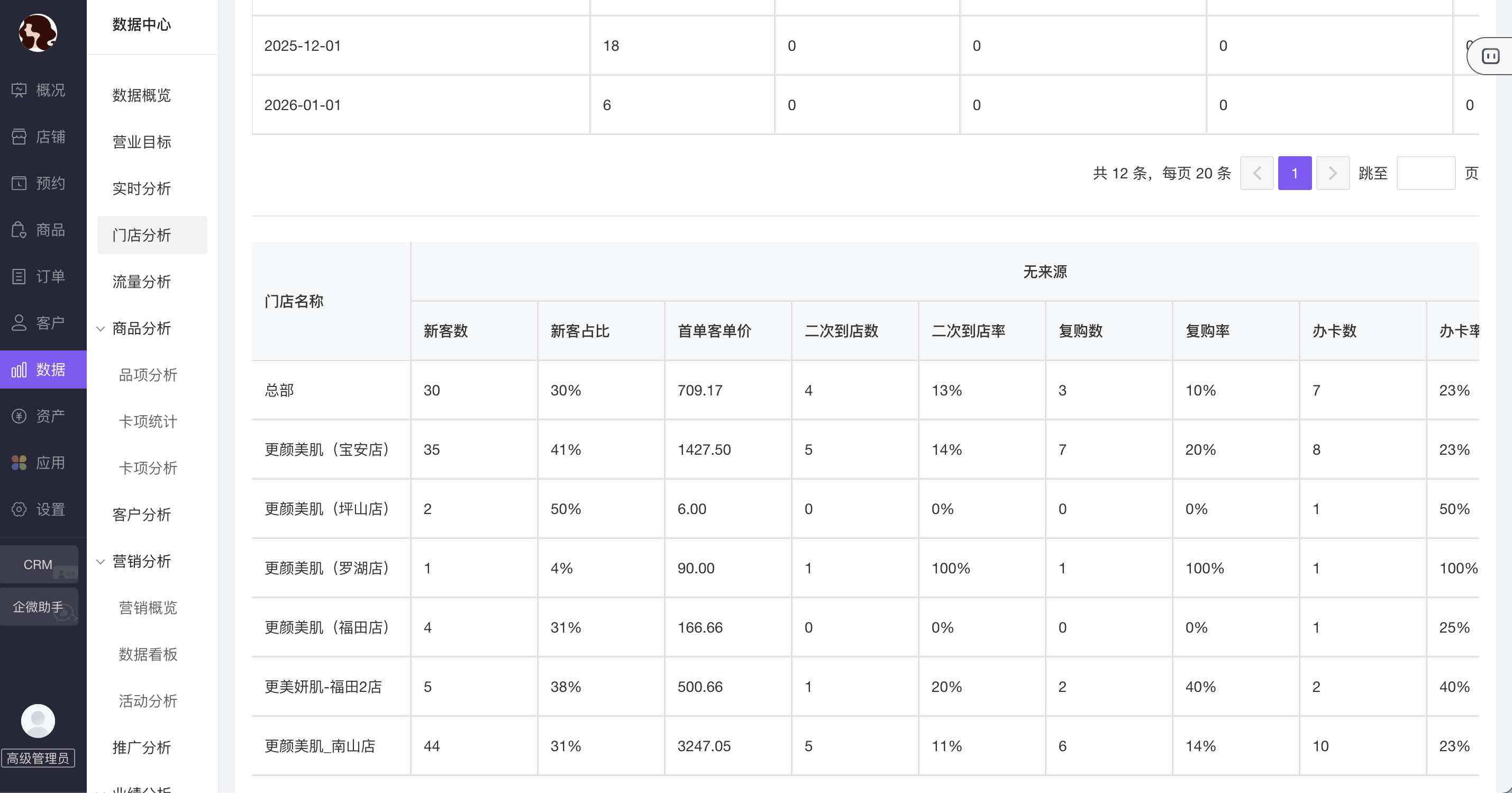Open 客户分析 menu item

coord(141,515)
